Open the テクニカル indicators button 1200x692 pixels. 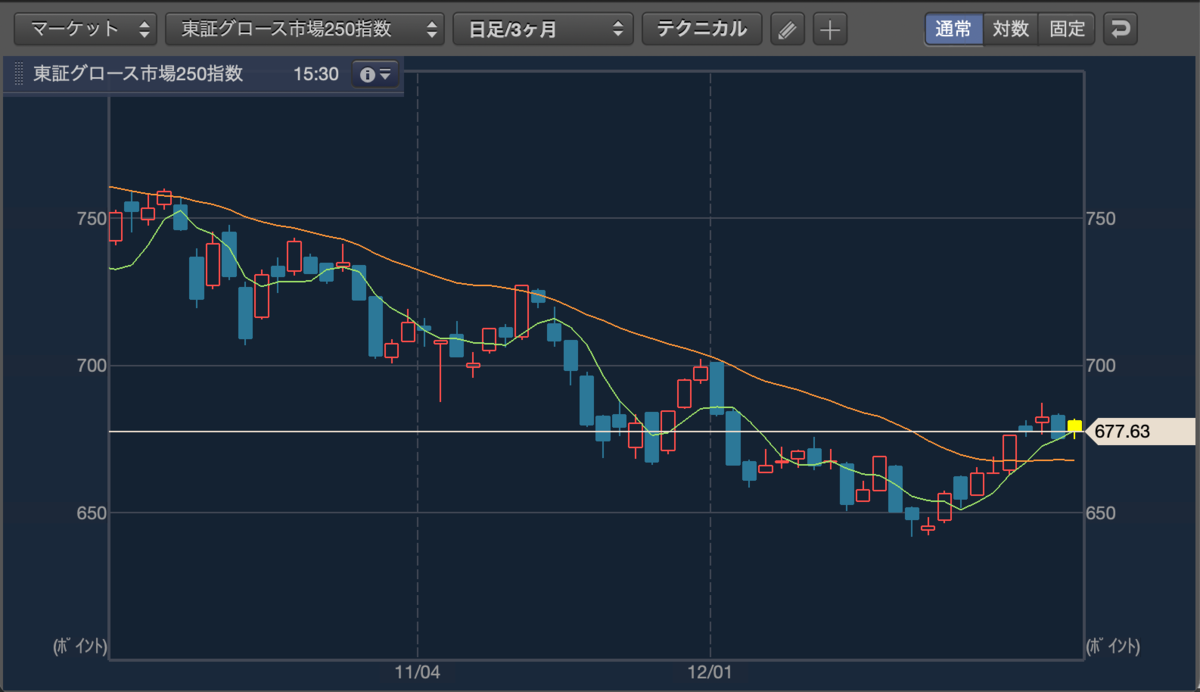[x=702, y=29]
